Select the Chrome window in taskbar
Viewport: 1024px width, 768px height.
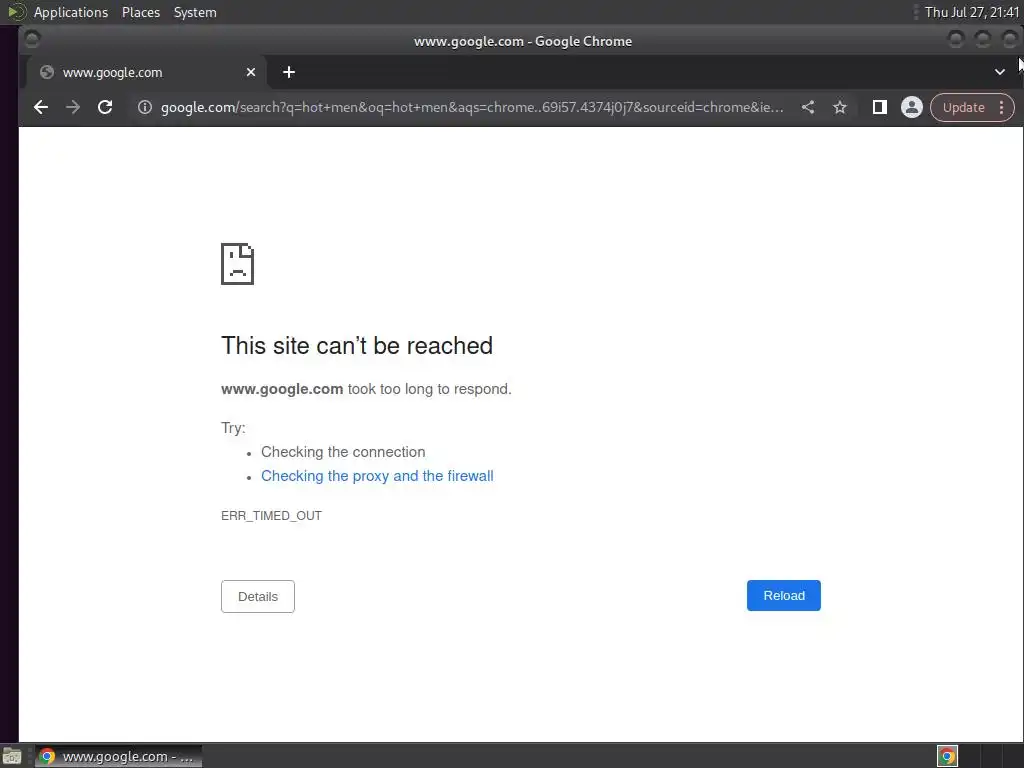pos(118,756)
